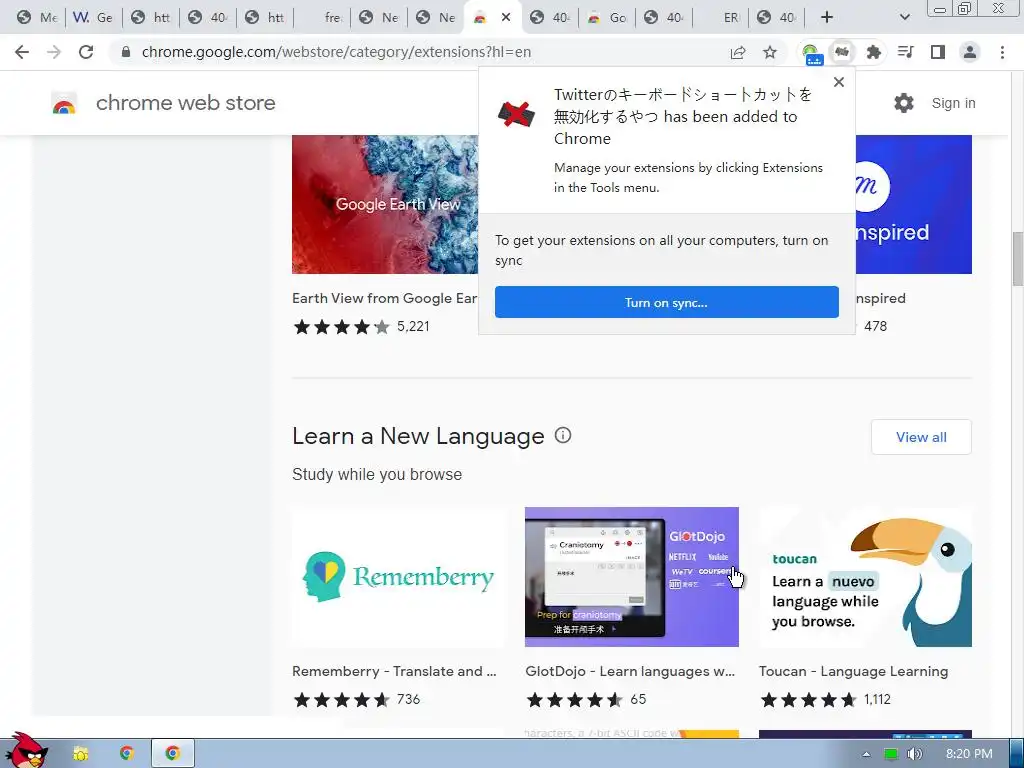Show hidden tray icons arrow
Image resolution: width=1024 pixels, height=768 pixels.
(x=866, y=754)
